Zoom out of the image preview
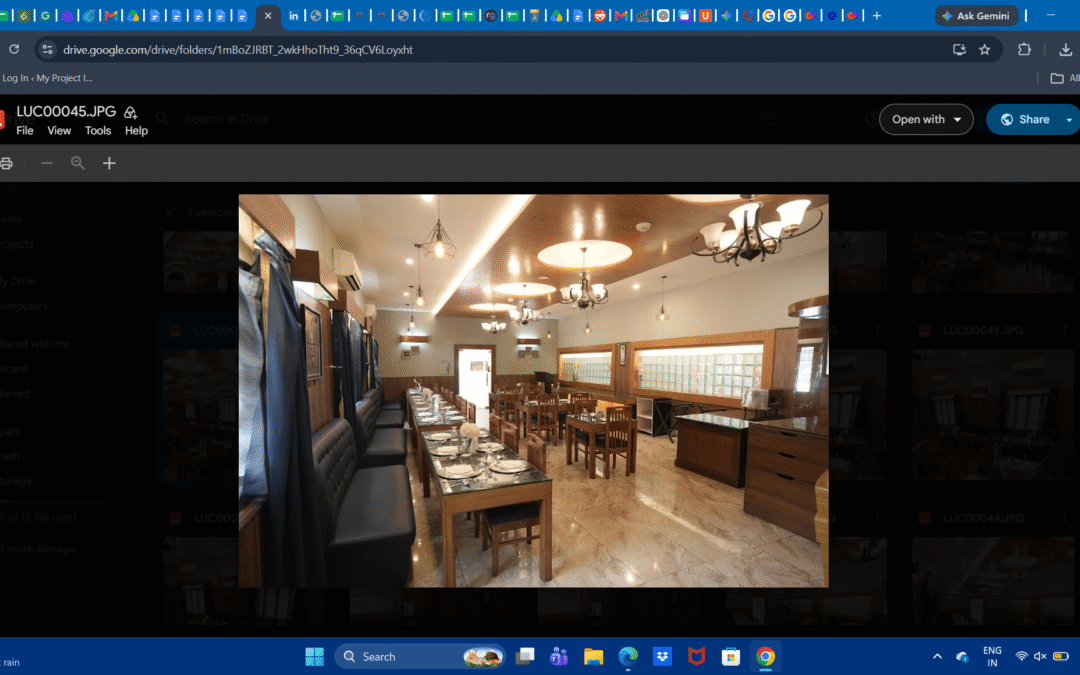This screenshot has height=675, width=1080. click(x=47, y=163)
